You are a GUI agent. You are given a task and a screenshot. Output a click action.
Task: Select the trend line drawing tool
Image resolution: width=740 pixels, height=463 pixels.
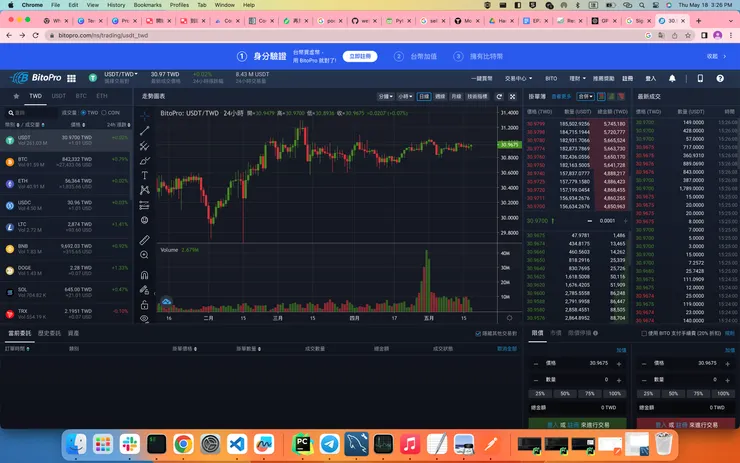click(144, 131)
